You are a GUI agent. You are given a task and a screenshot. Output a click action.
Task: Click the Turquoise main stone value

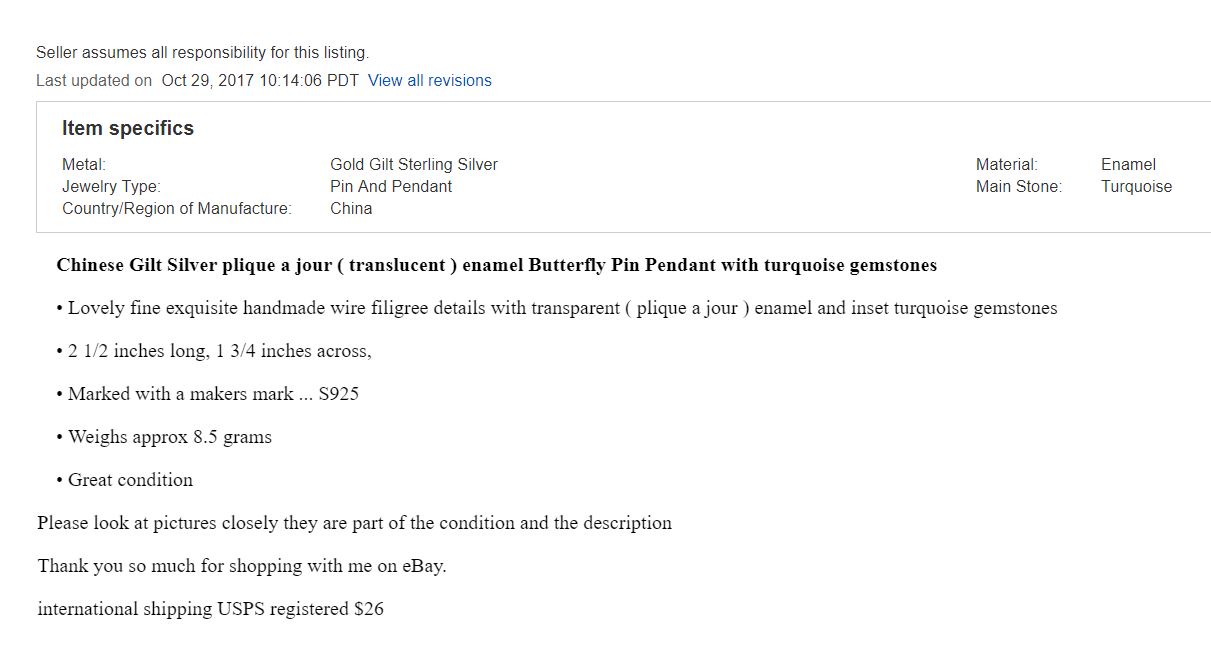[x=1136, y=187]
